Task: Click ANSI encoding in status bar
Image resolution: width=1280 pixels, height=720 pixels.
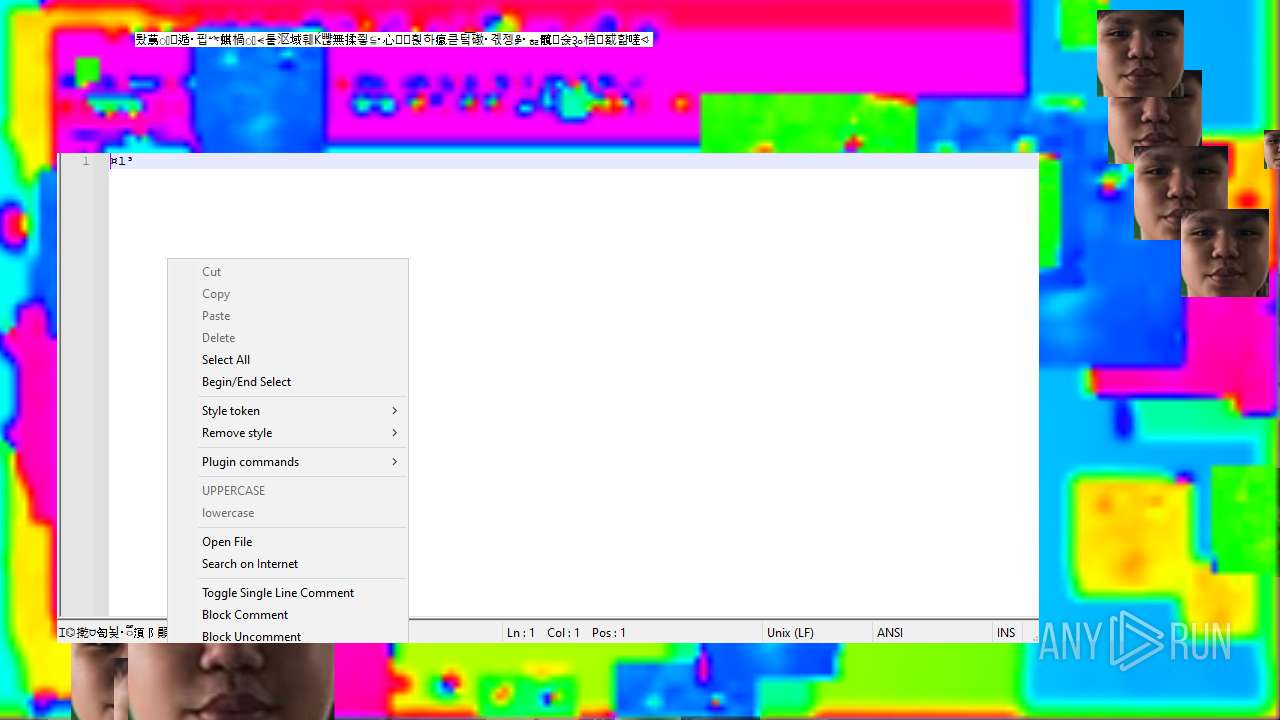Action: [x=890, y=633]
